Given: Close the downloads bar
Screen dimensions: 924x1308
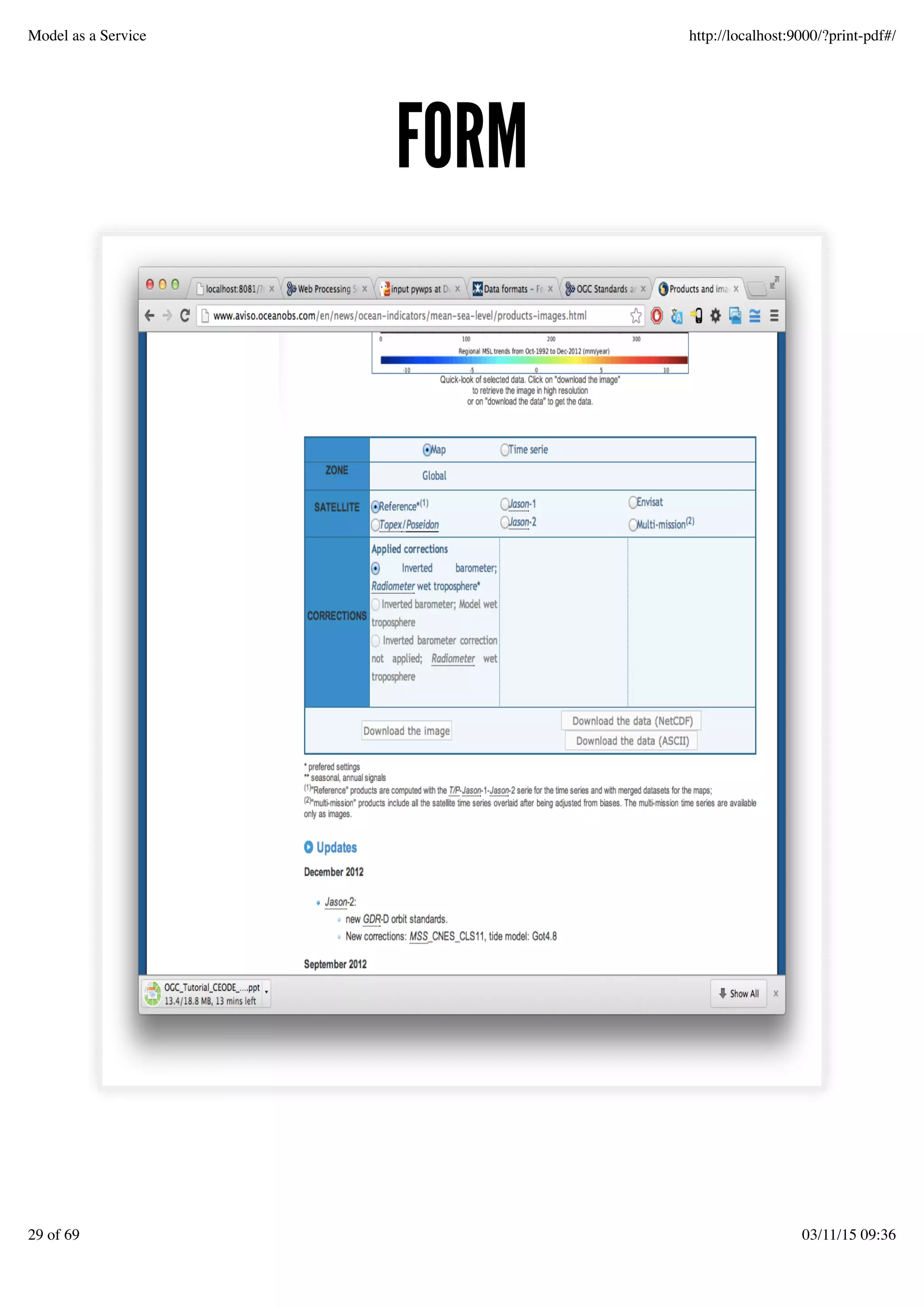Looking at the screenshot, I should pos(776,993).
